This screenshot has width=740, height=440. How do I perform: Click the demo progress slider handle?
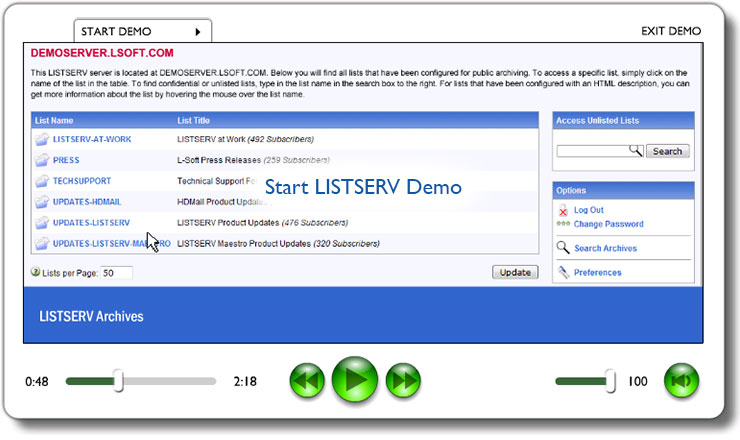click(118, 381)
